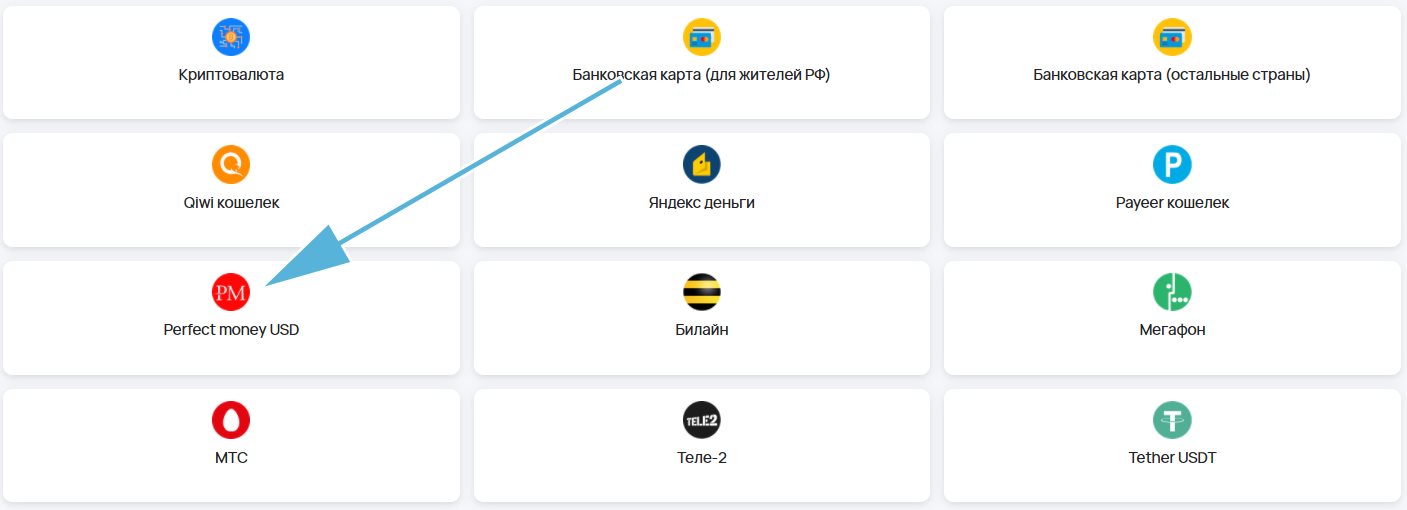Select the Криптовалюта payment card
The image size is (1407, 510).
[x=231, y=63]
